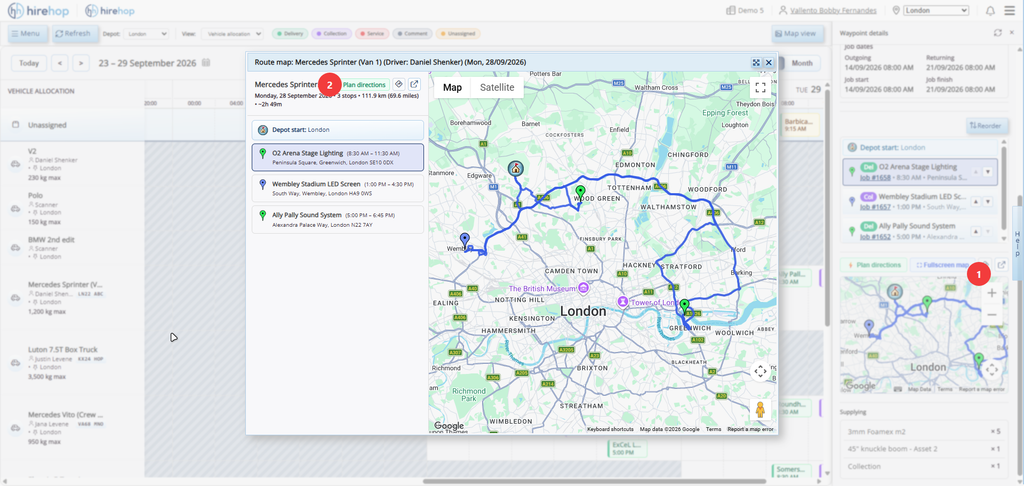Click the Luton 7.5T Box Truck vehicle row
This screenshot has height=486, width=1024.
coord(72,363)
